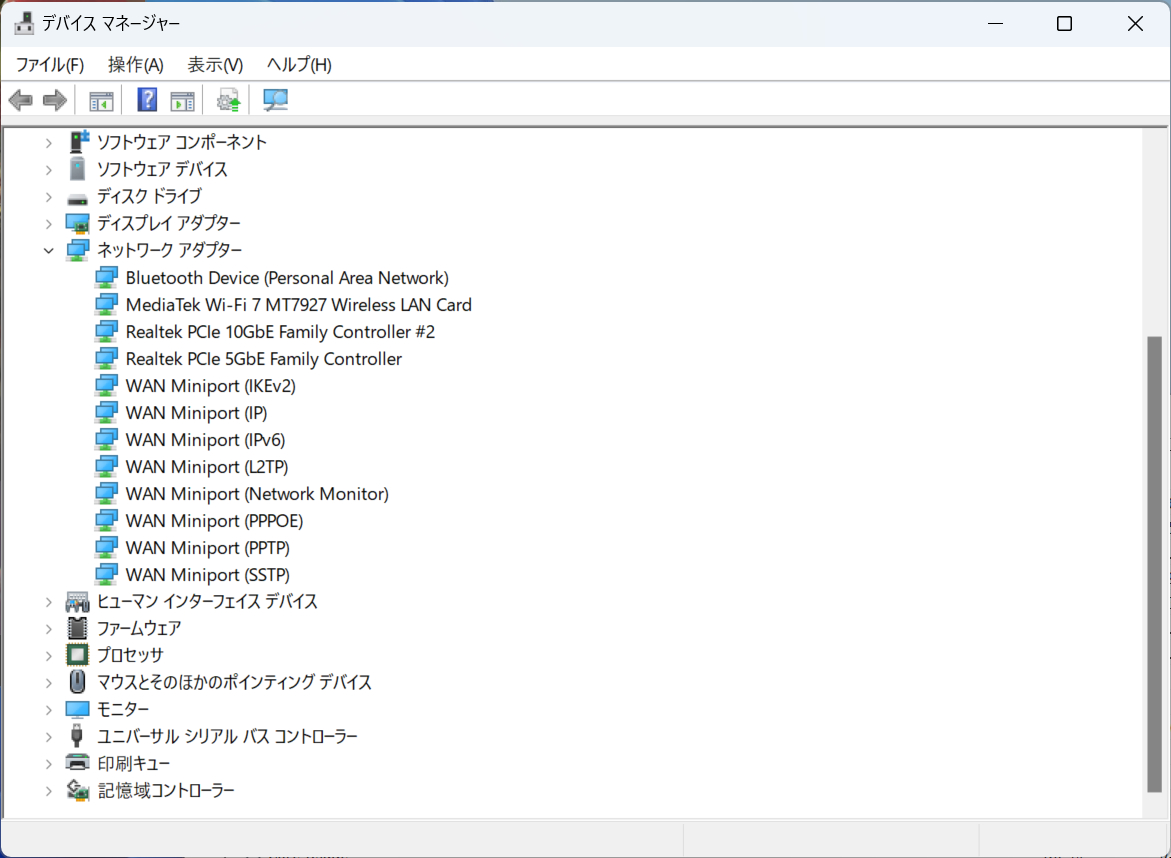Select Realtek PCIe 10GbE Family Controller #2
This screenshot has height=858, width=1171.
tap(280, 332)
